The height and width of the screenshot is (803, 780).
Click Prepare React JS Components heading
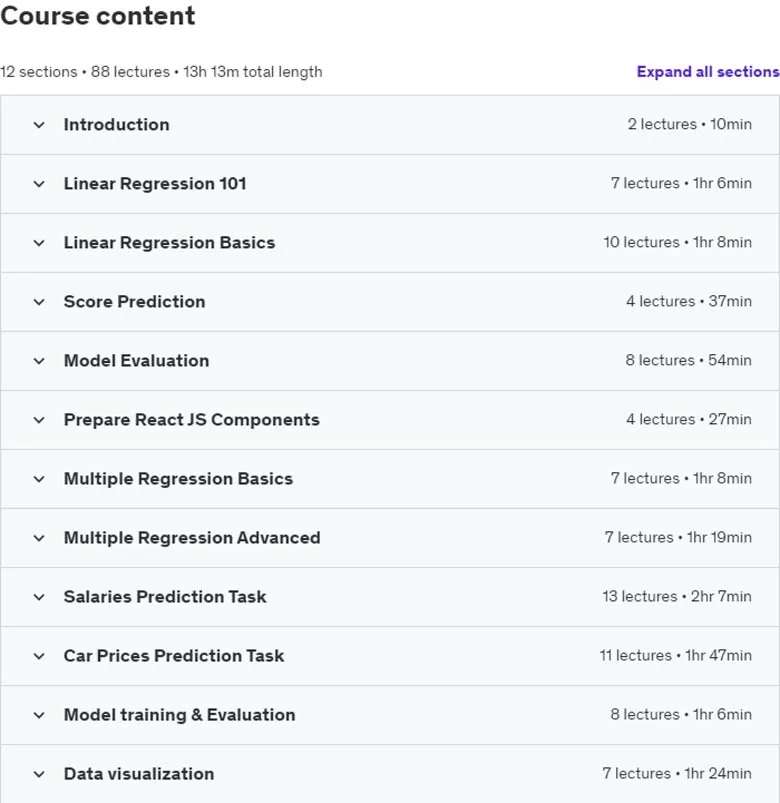point(192,419)
